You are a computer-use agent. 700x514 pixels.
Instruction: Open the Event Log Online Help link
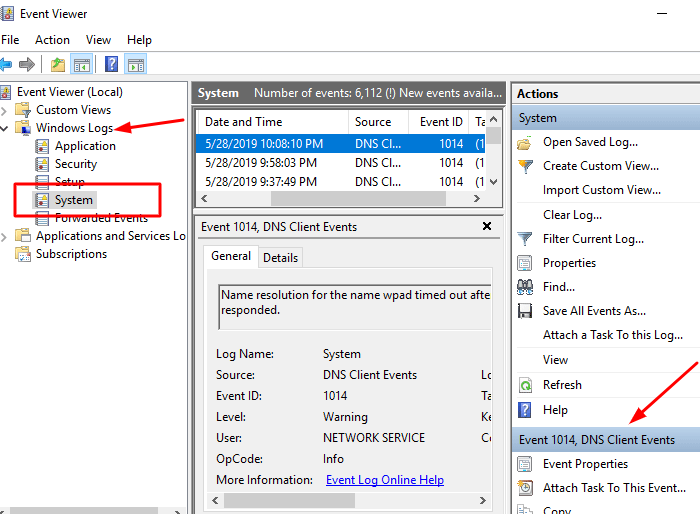click(x=385, y=480)
